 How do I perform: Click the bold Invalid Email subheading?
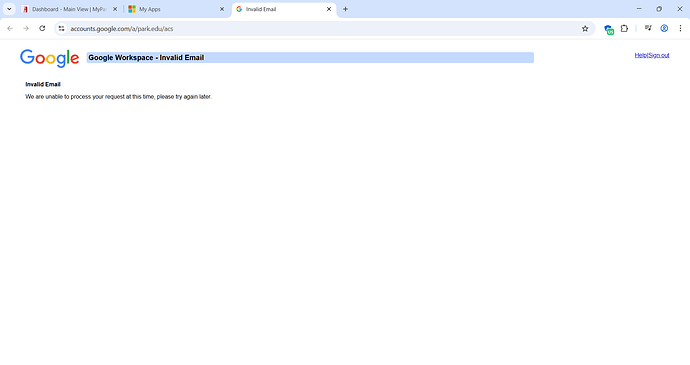43,84
